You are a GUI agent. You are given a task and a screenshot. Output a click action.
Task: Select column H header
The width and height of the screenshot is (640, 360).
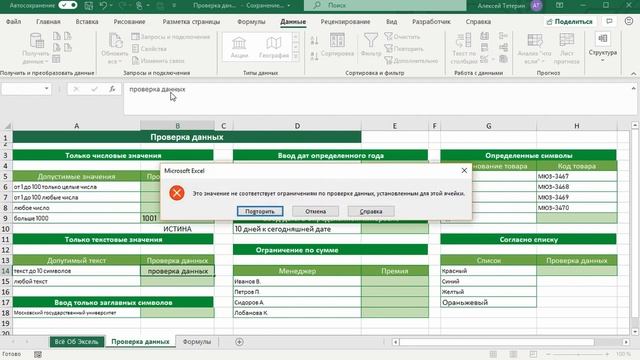(576, 126)
